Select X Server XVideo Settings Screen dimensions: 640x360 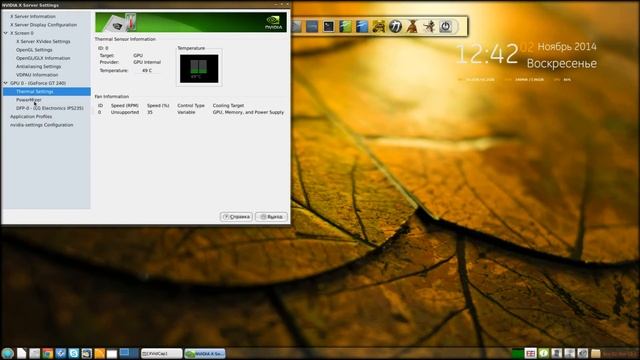pyautogui.click(x=43, y=41)
